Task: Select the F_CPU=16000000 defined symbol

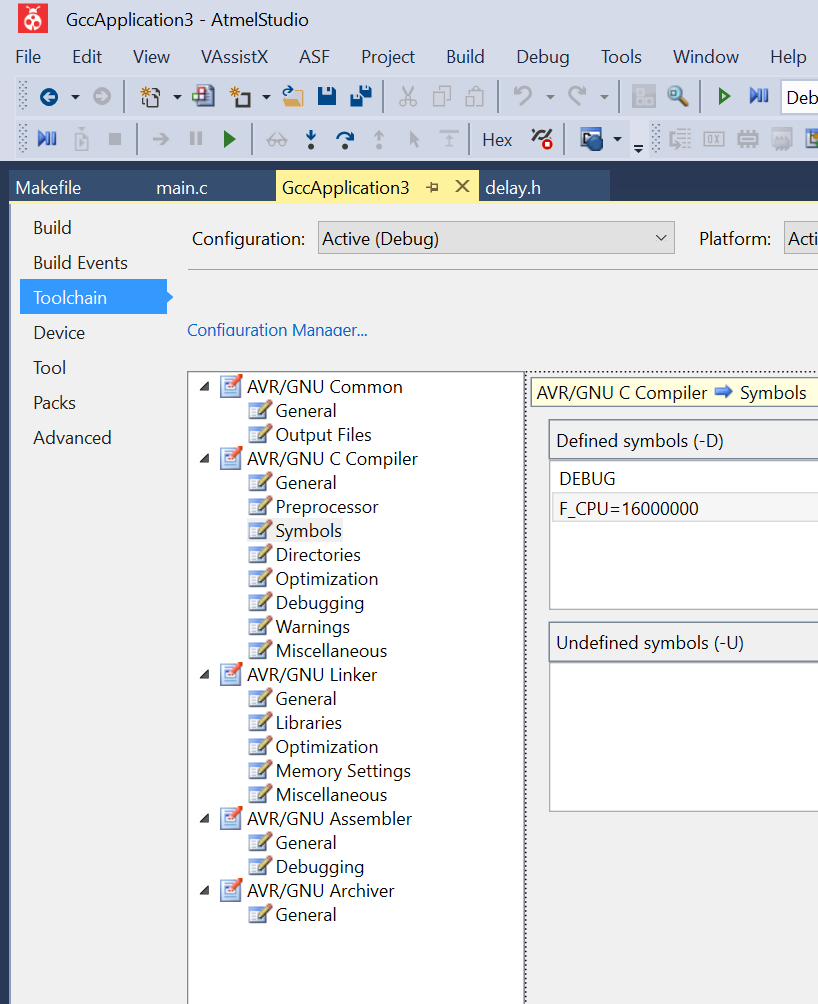Action: [685, 508]
